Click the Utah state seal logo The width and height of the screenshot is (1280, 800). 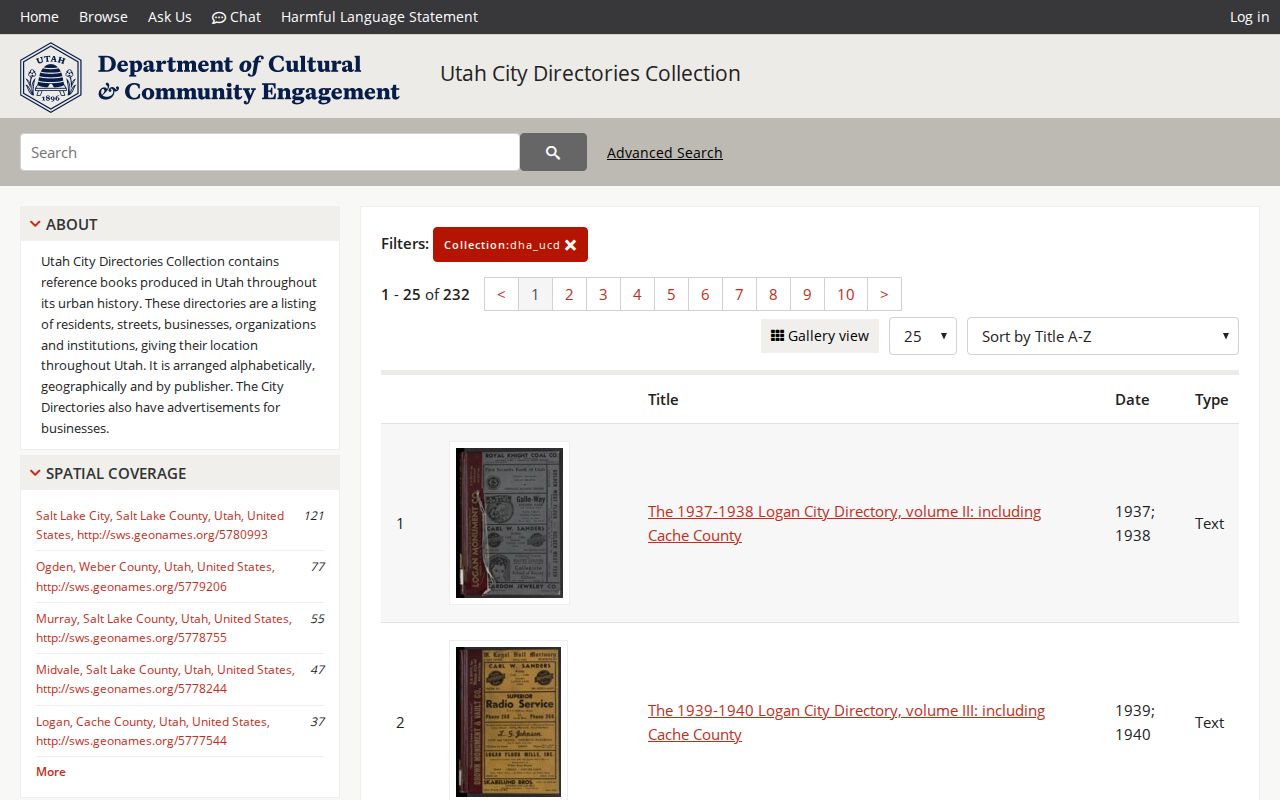(51, 77)
